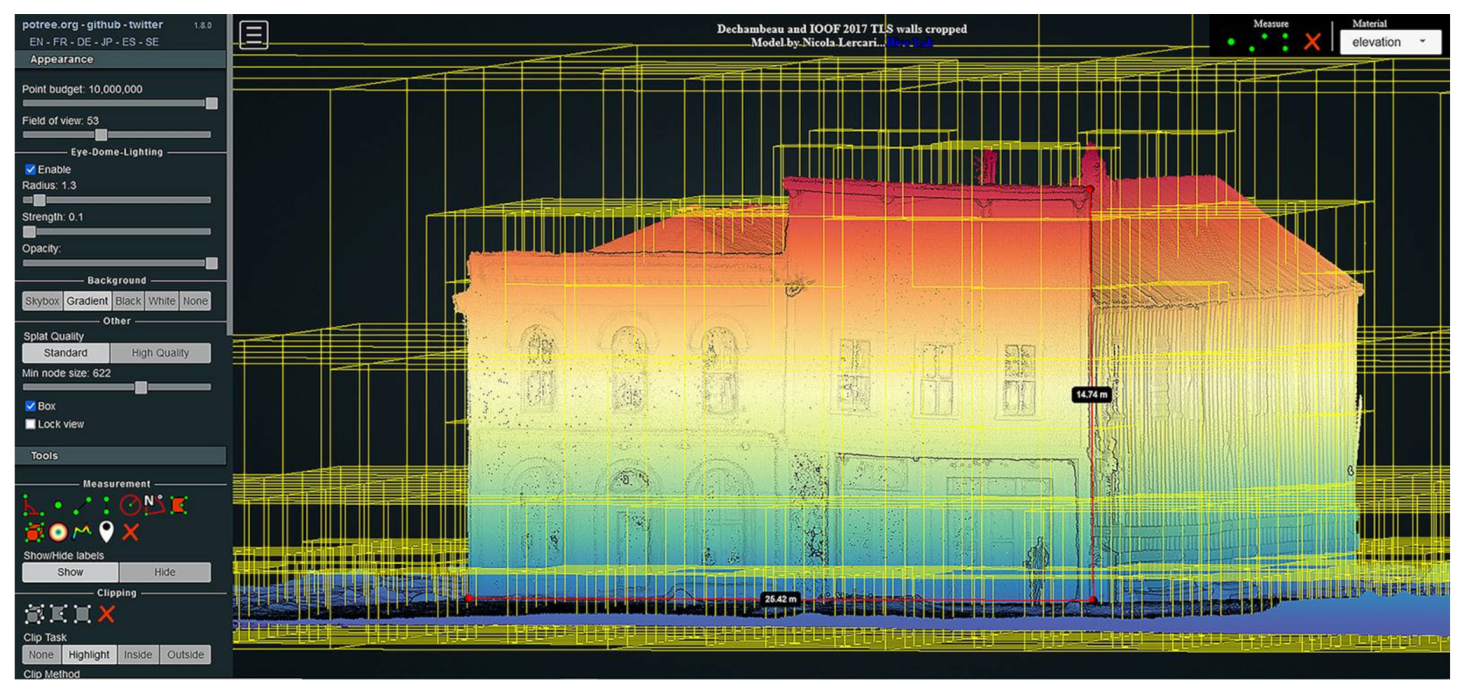The image size is (1462, 692).
Task: Click the 25.42 m distance label
Action: tap(780, 598)
